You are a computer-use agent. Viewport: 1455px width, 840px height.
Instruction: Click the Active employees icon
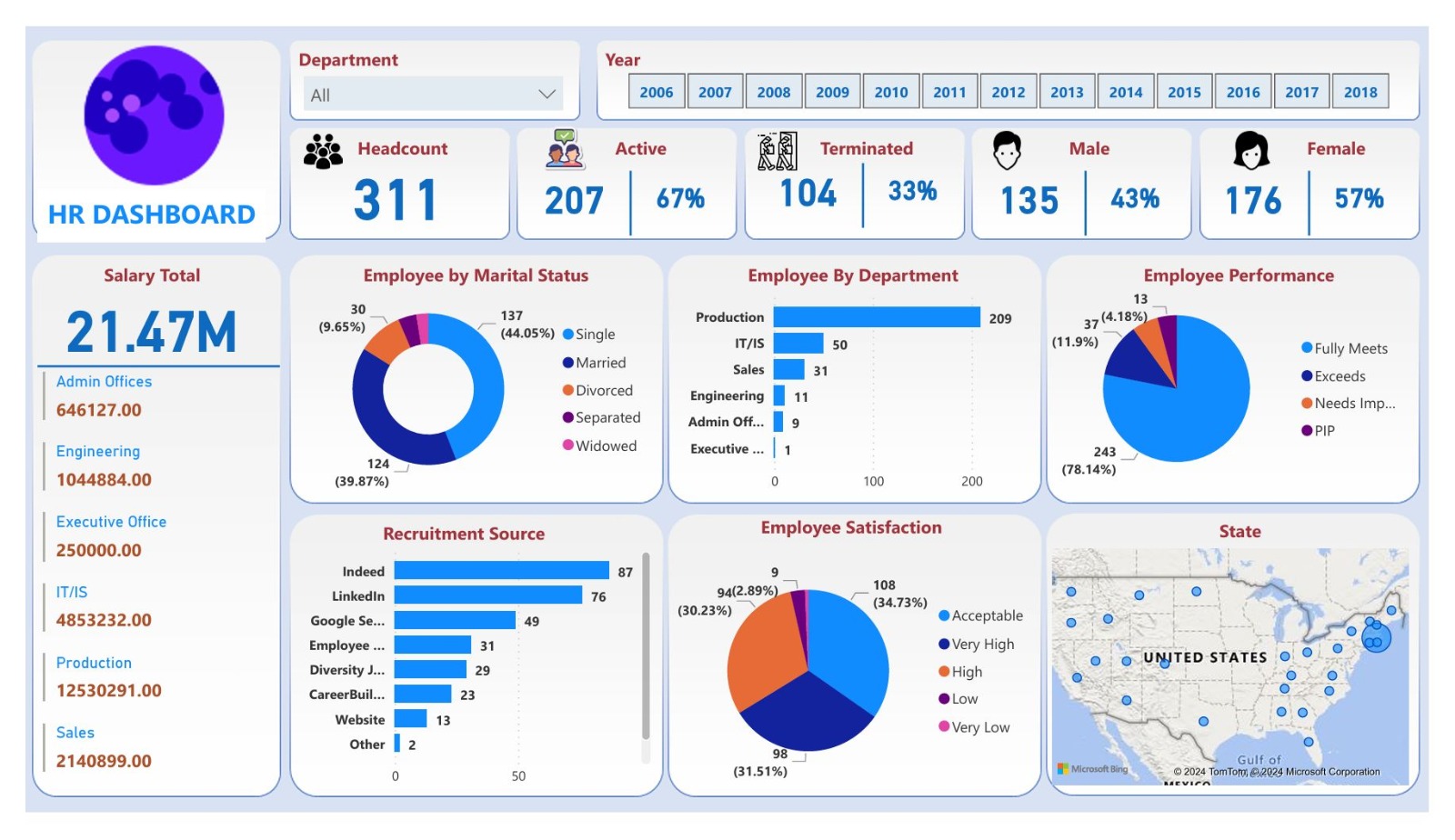coord(565,149)
